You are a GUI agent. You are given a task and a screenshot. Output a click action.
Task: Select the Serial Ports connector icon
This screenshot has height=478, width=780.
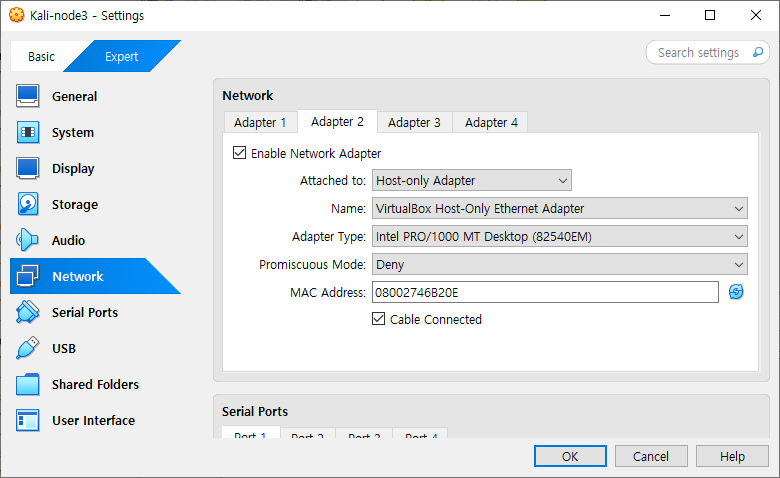point(27,312)
